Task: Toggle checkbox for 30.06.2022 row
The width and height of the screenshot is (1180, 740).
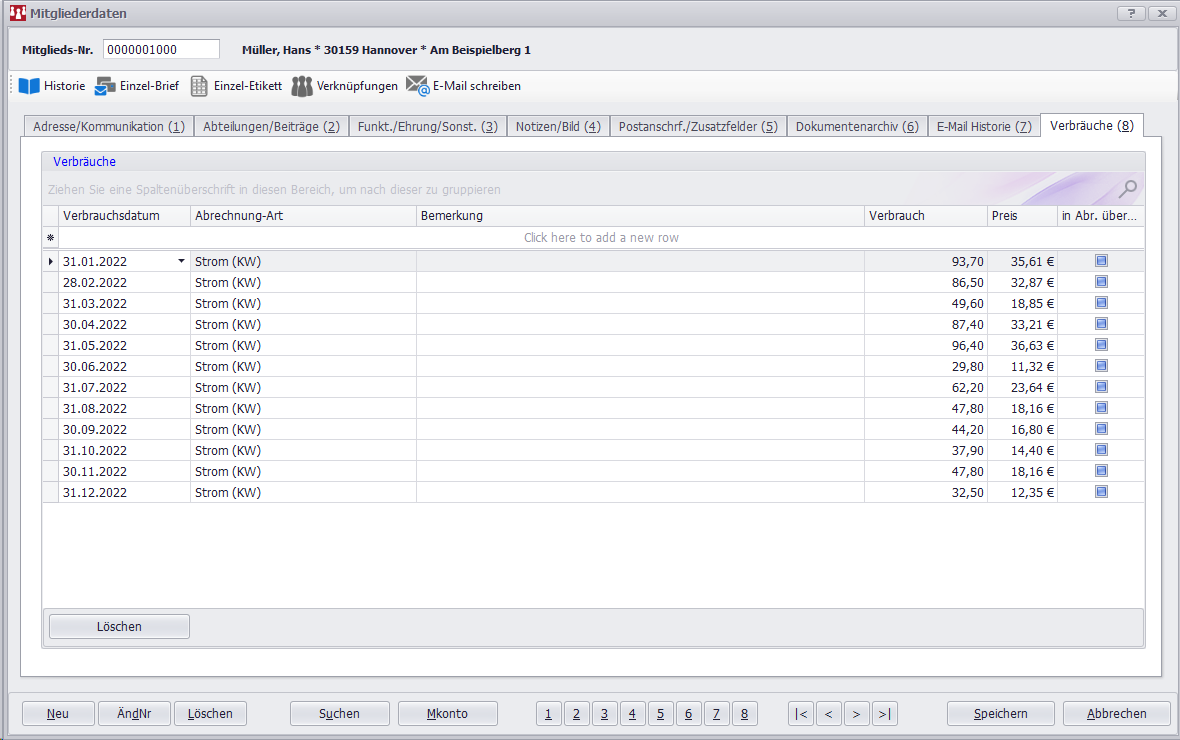Action: coord(1101,366)
